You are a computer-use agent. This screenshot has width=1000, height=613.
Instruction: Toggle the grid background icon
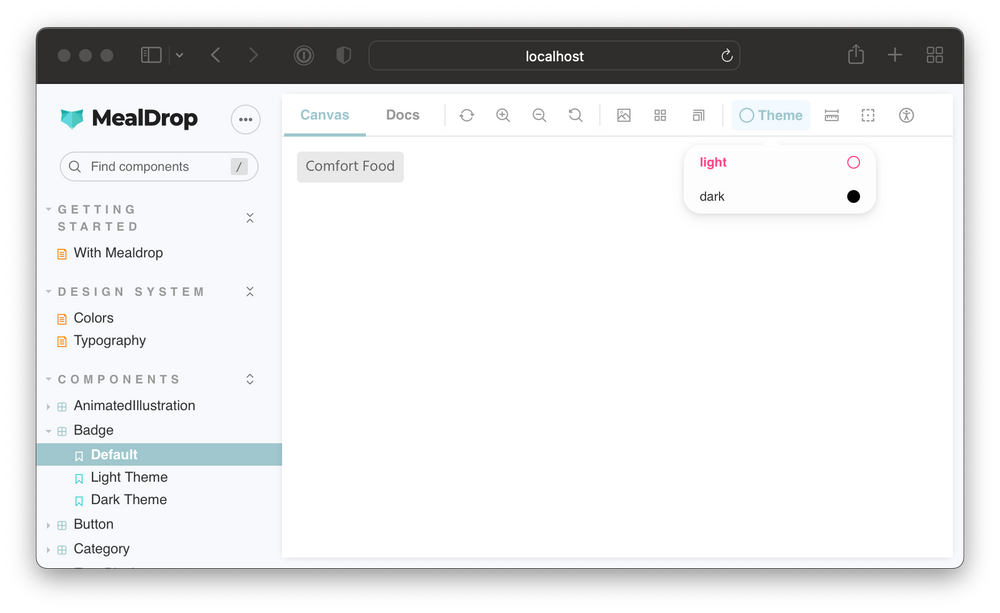click(x=660, y=115)
